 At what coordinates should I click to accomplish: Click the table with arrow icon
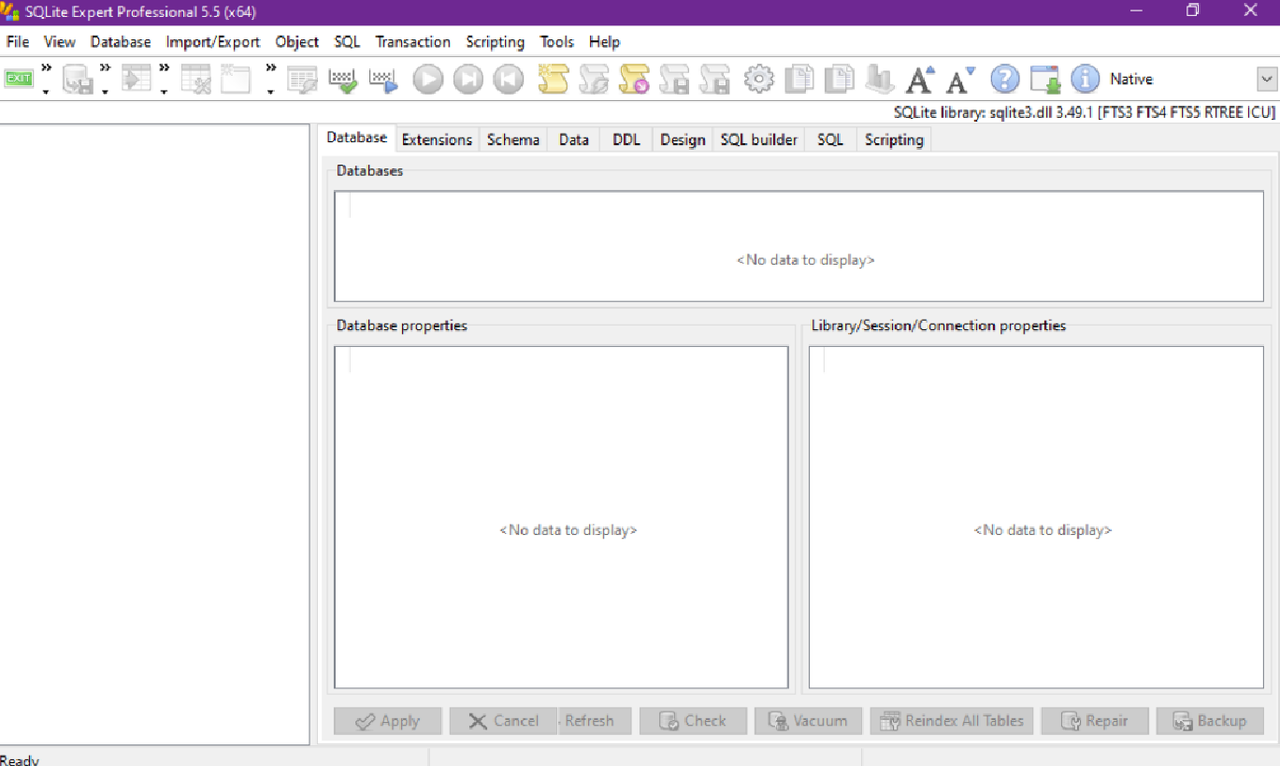click(136, 79)
